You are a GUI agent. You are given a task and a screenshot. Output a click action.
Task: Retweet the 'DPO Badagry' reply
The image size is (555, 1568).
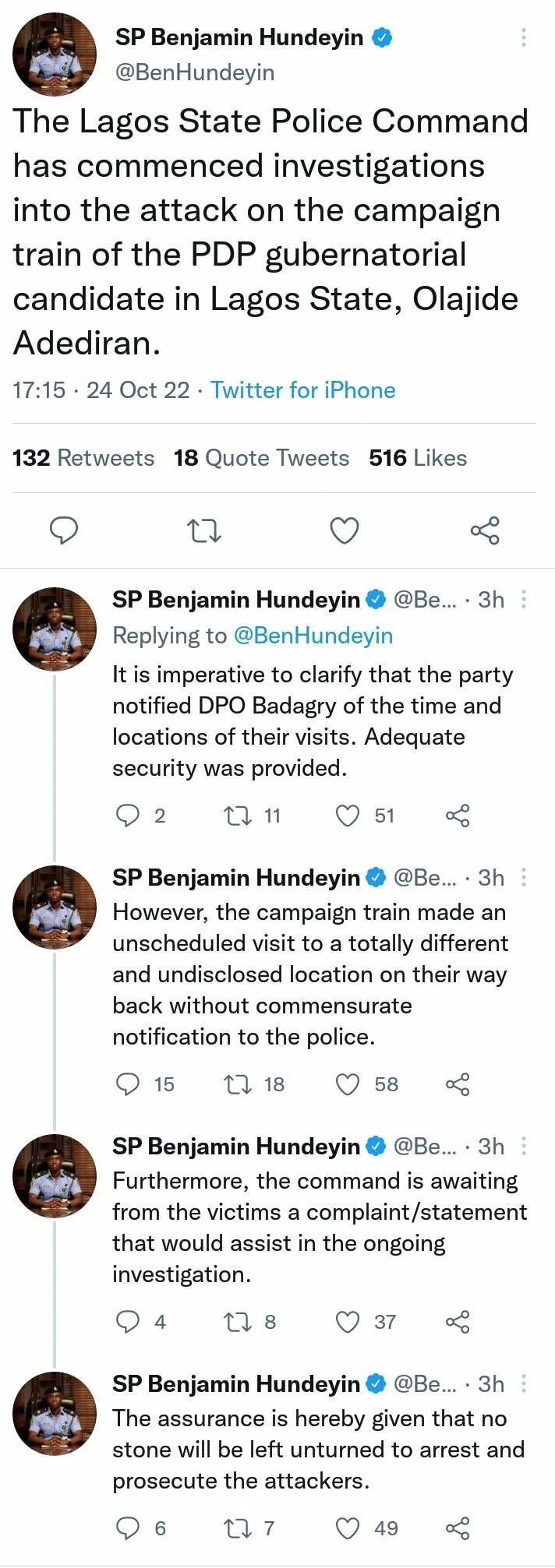237,816
